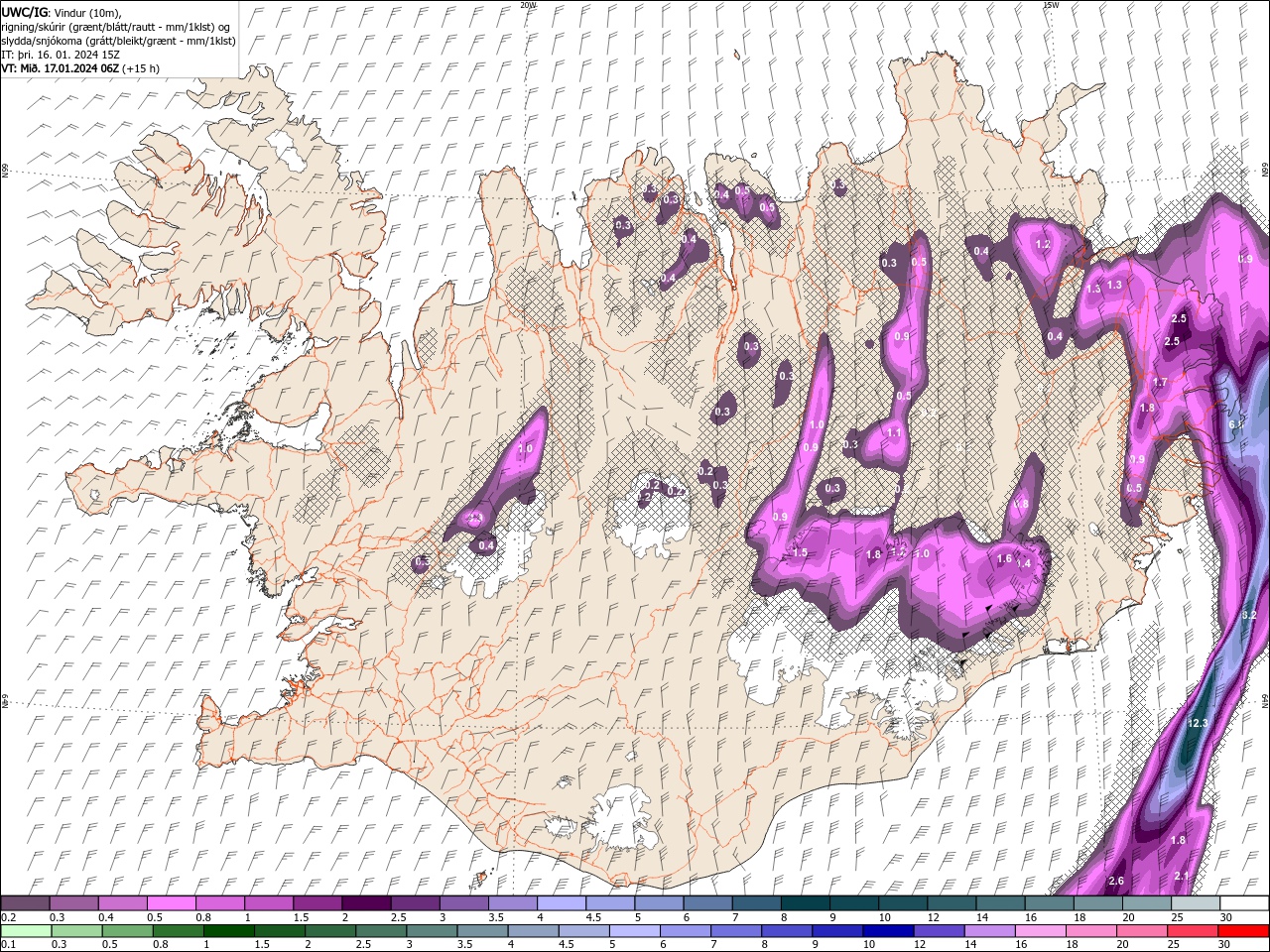The width and height of the screenshot is (1270, 952).
Task: Select the green 2–2.5 rain legend swatch
Action: click(330, 931)
